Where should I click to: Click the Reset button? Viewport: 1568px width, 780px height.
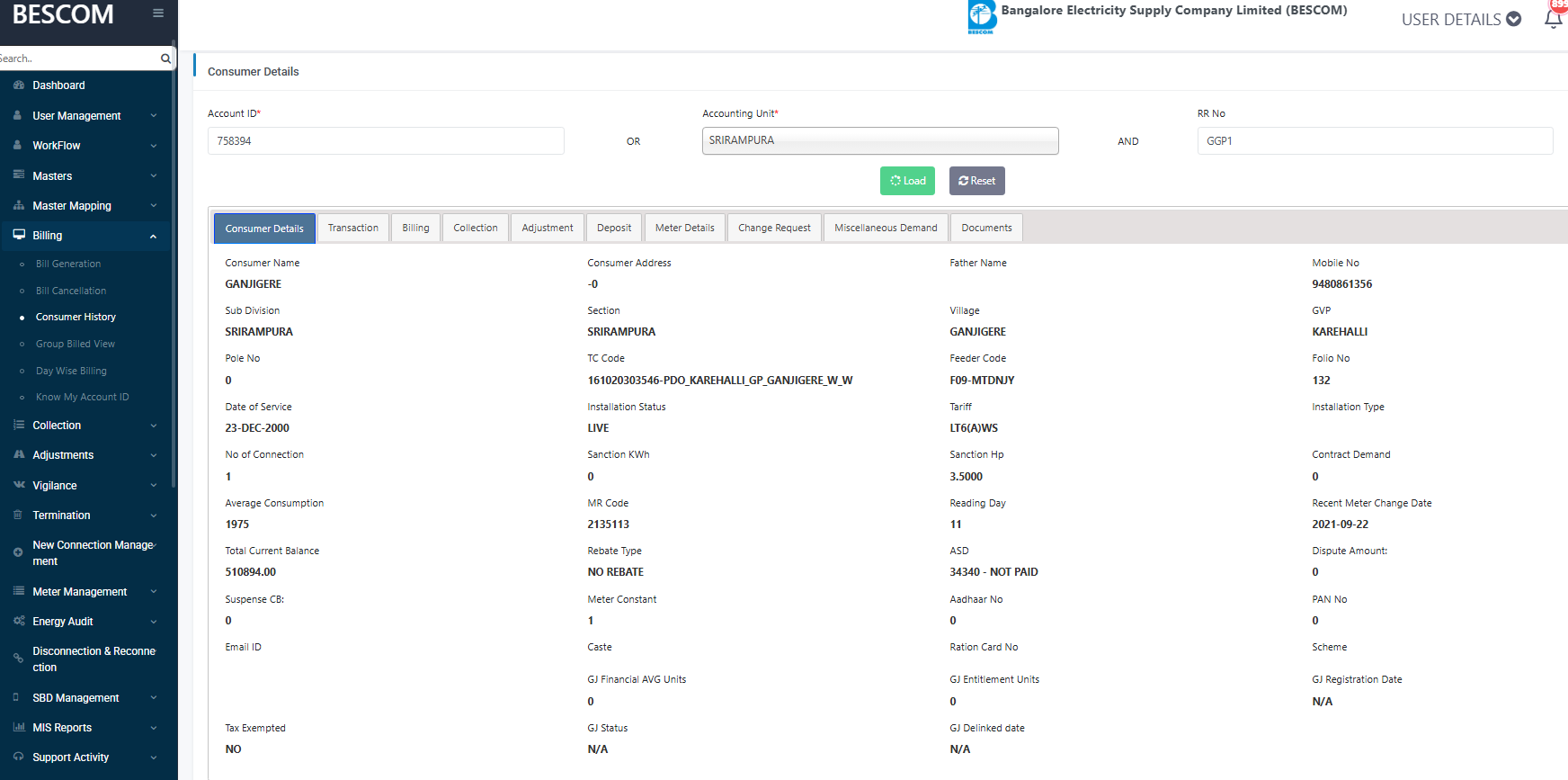[977, 181]
